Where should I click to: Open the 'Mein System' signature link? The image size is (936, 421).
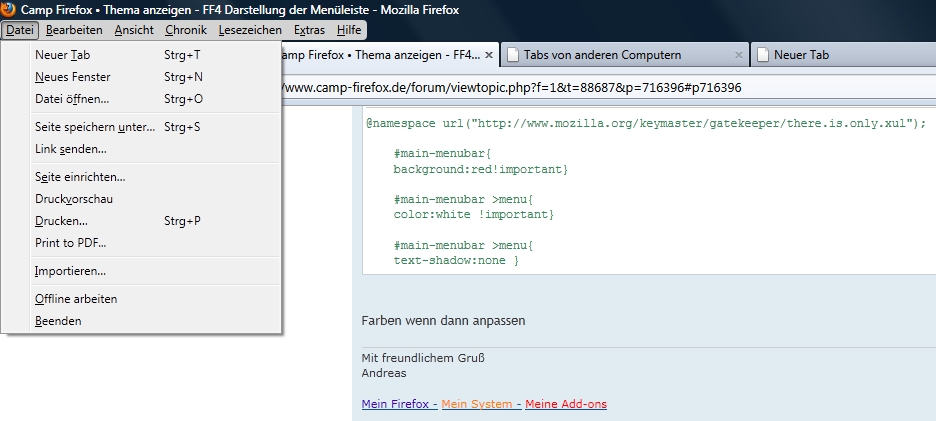(478, 404)
